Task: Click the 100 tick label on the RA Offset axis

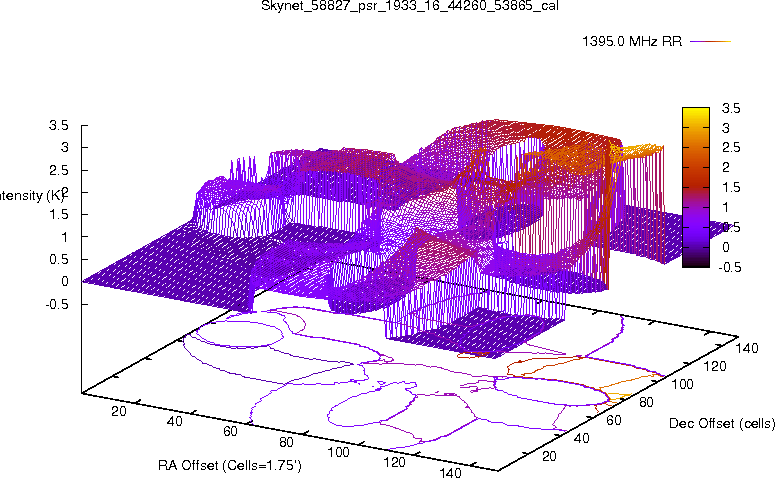Action: coord(339,452)
